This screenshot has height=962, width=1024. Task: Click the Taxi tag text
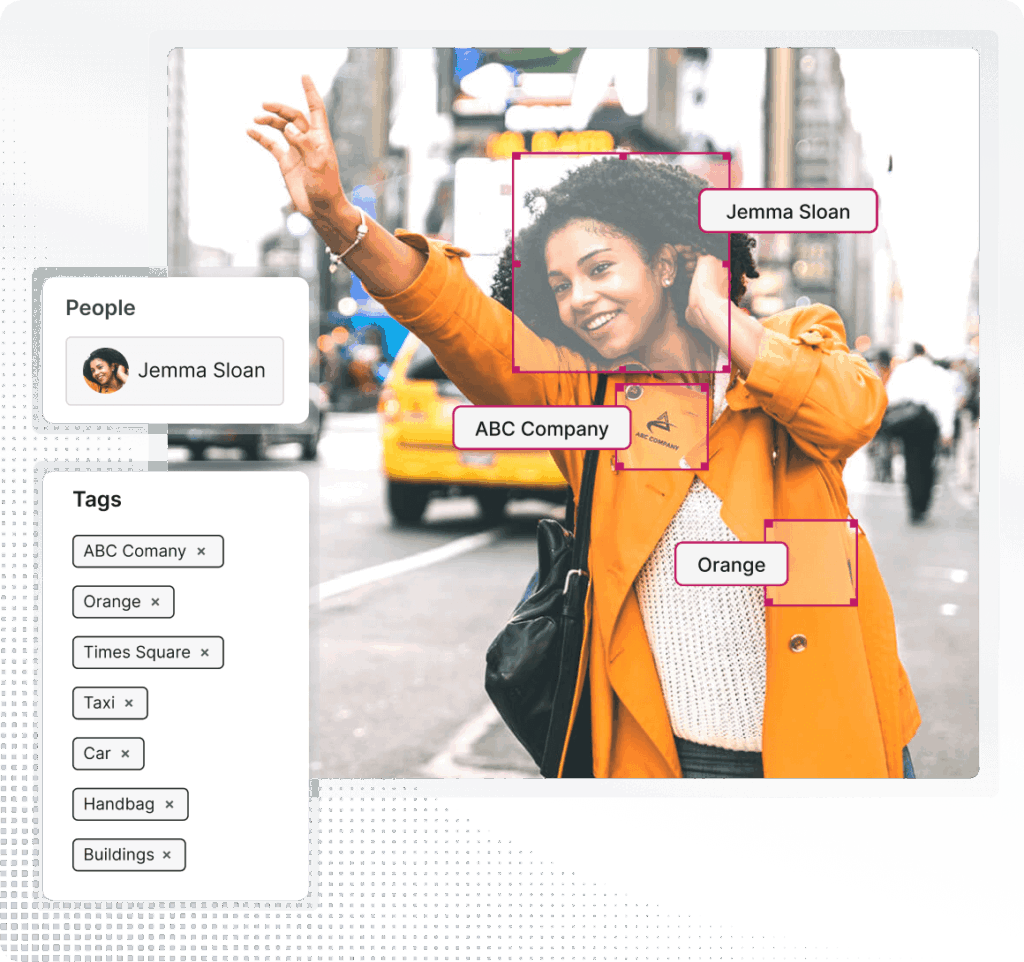coord(99,703)
